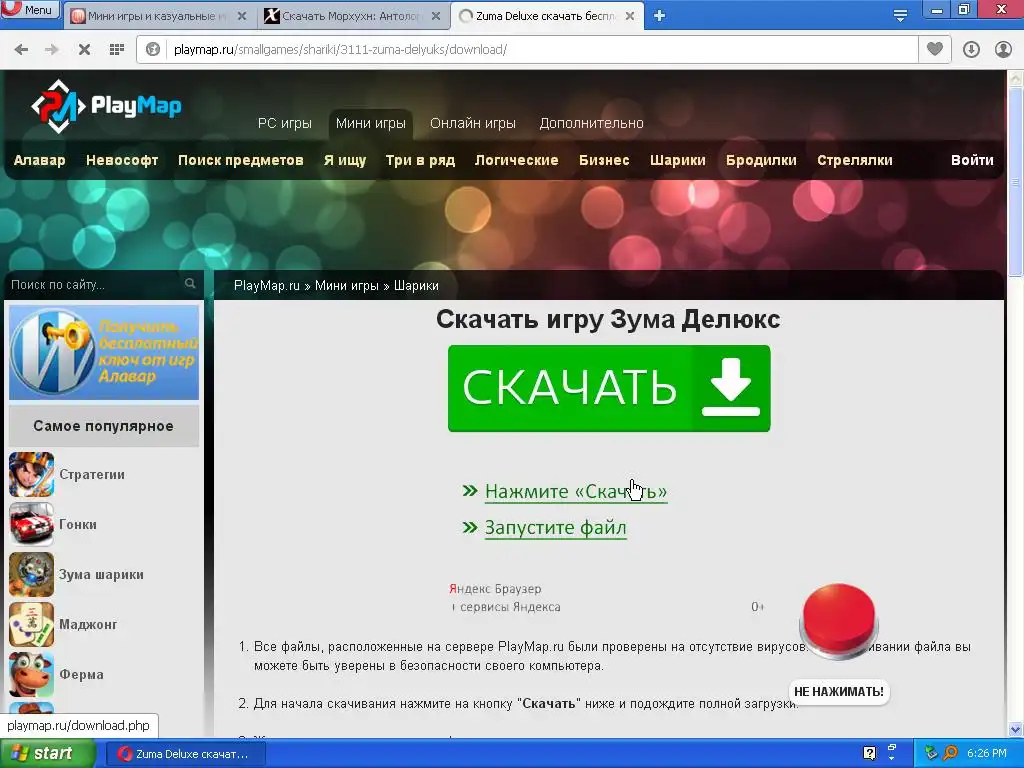The image size is (1024, 768).
Task: Select the Поиск предметов category
Action: [241, 161]
